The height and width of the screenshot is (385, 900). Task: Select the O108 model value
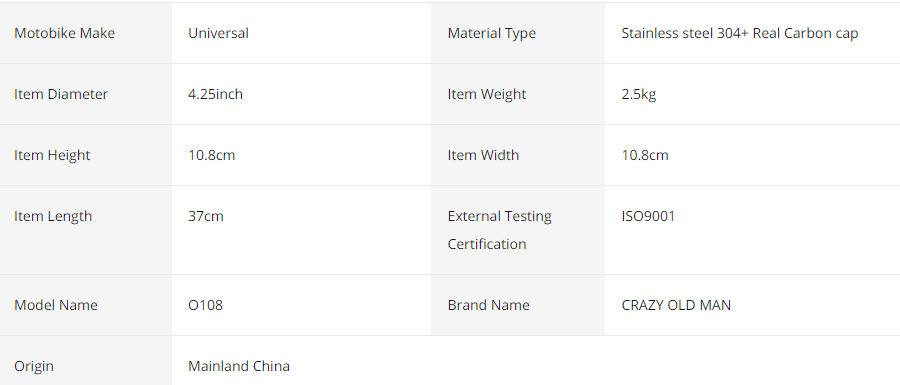point(205,305)
